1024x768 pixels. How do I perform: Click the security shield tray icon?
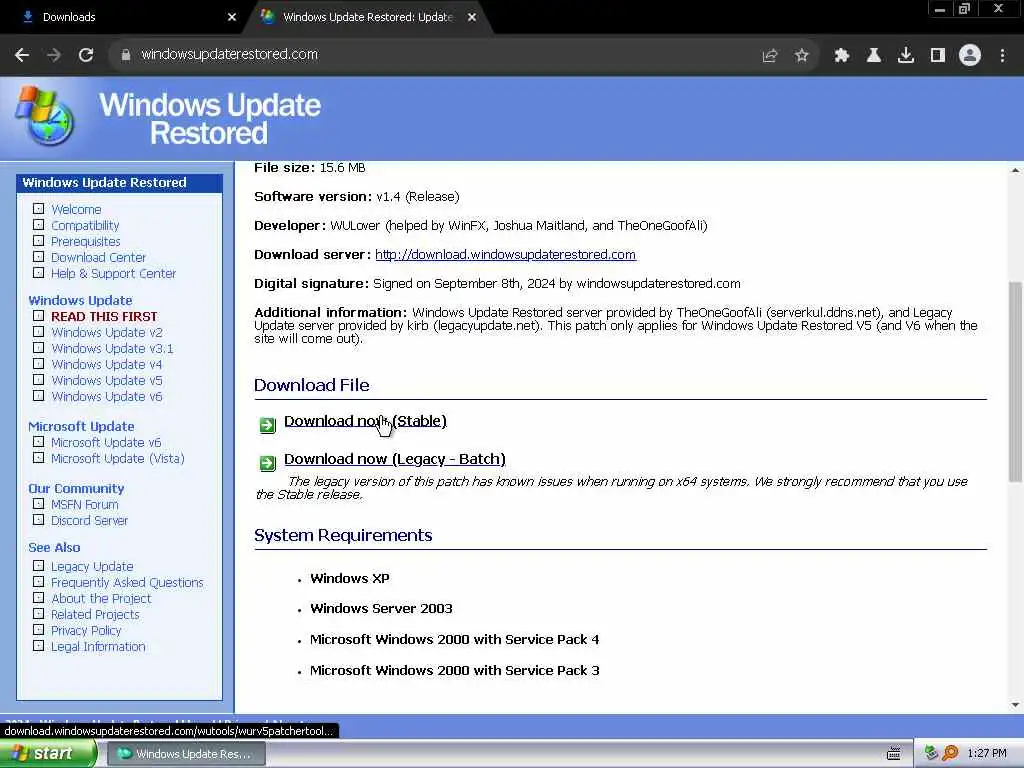point(932,754)
